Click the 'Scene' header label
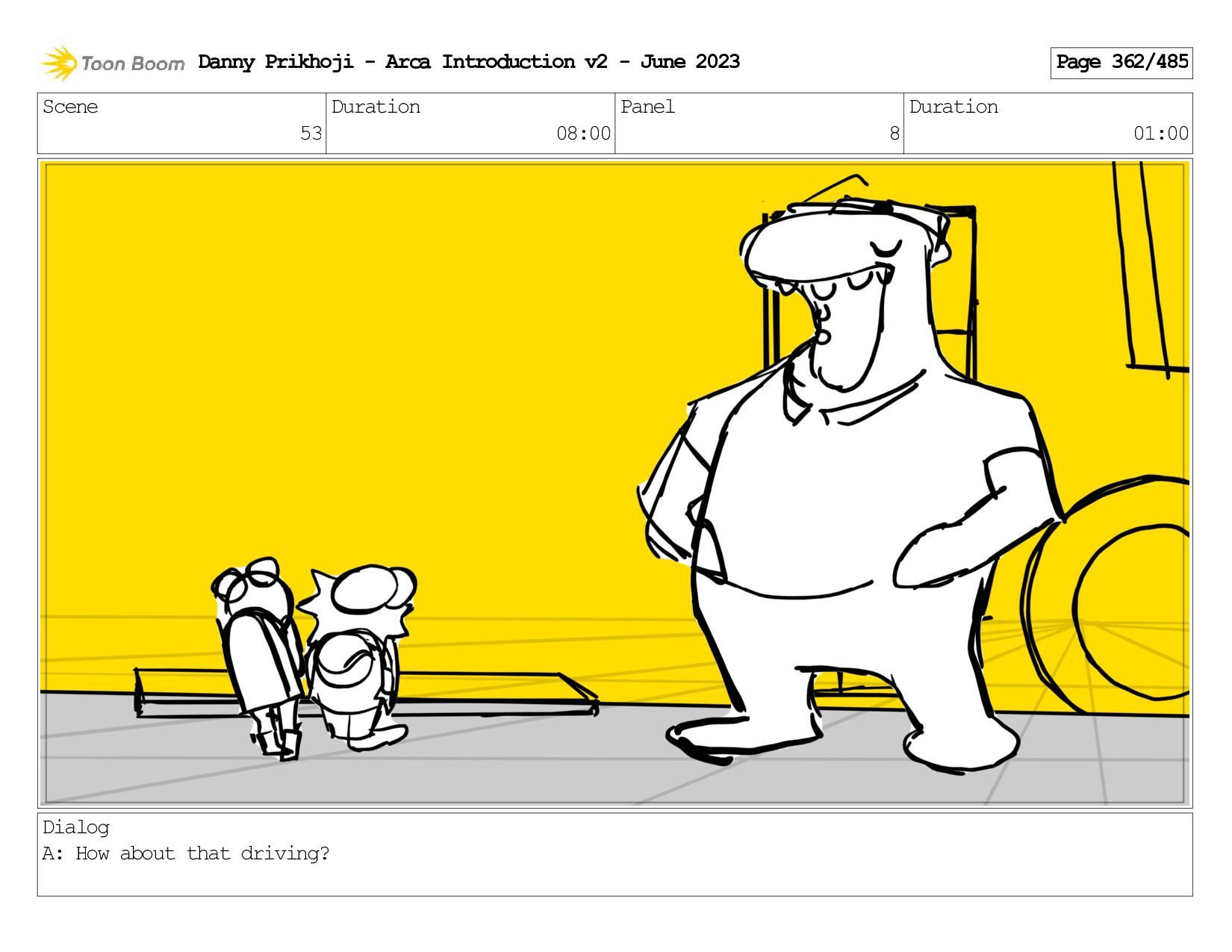This screenshot has height=952, width=1232. point(70,107)
